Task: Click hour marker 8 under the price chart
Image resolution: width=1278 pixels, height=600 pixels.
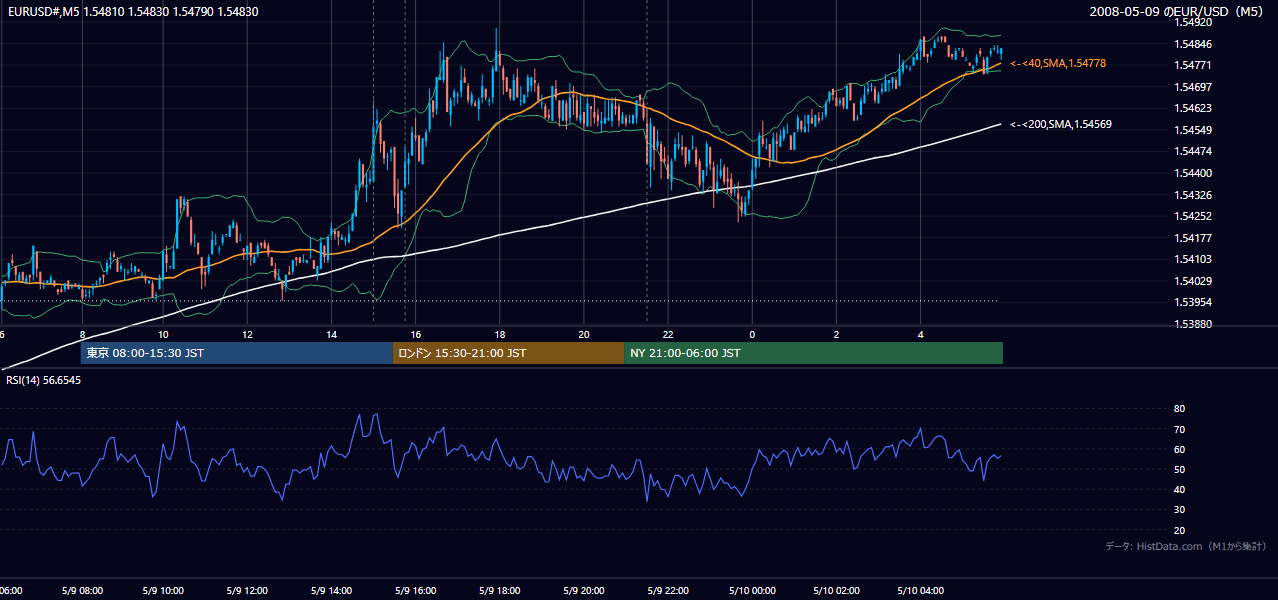Action: [82, 334]
